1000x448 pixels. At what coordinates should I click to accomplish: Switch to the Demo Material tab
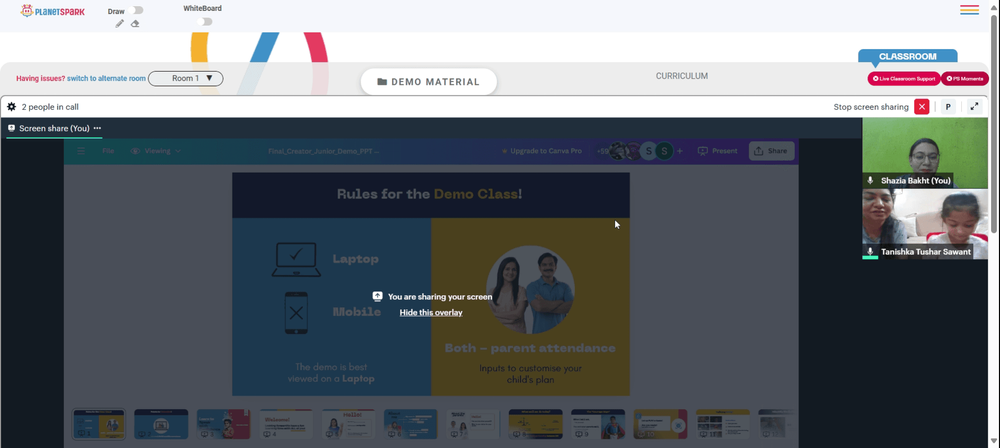pos(429,82)
